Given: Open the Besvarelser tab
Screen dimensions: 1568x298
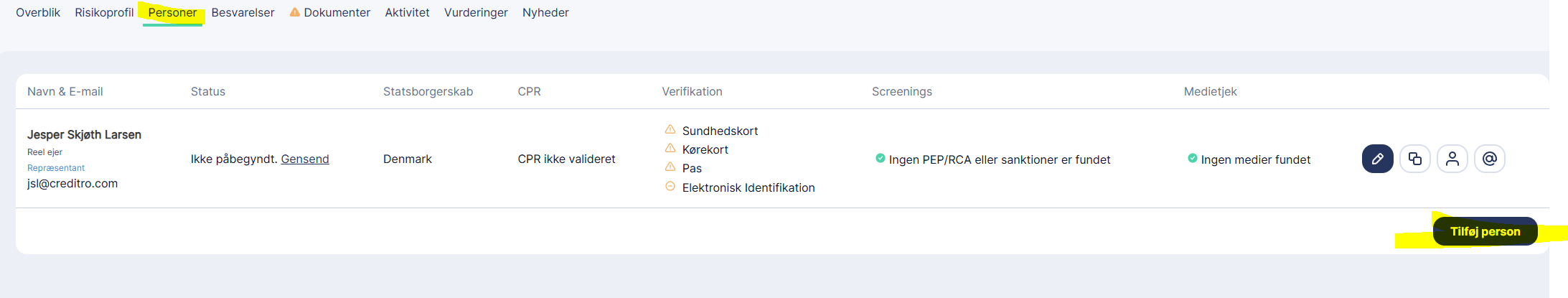Looking at the screenshot, I should pos(243,12).
